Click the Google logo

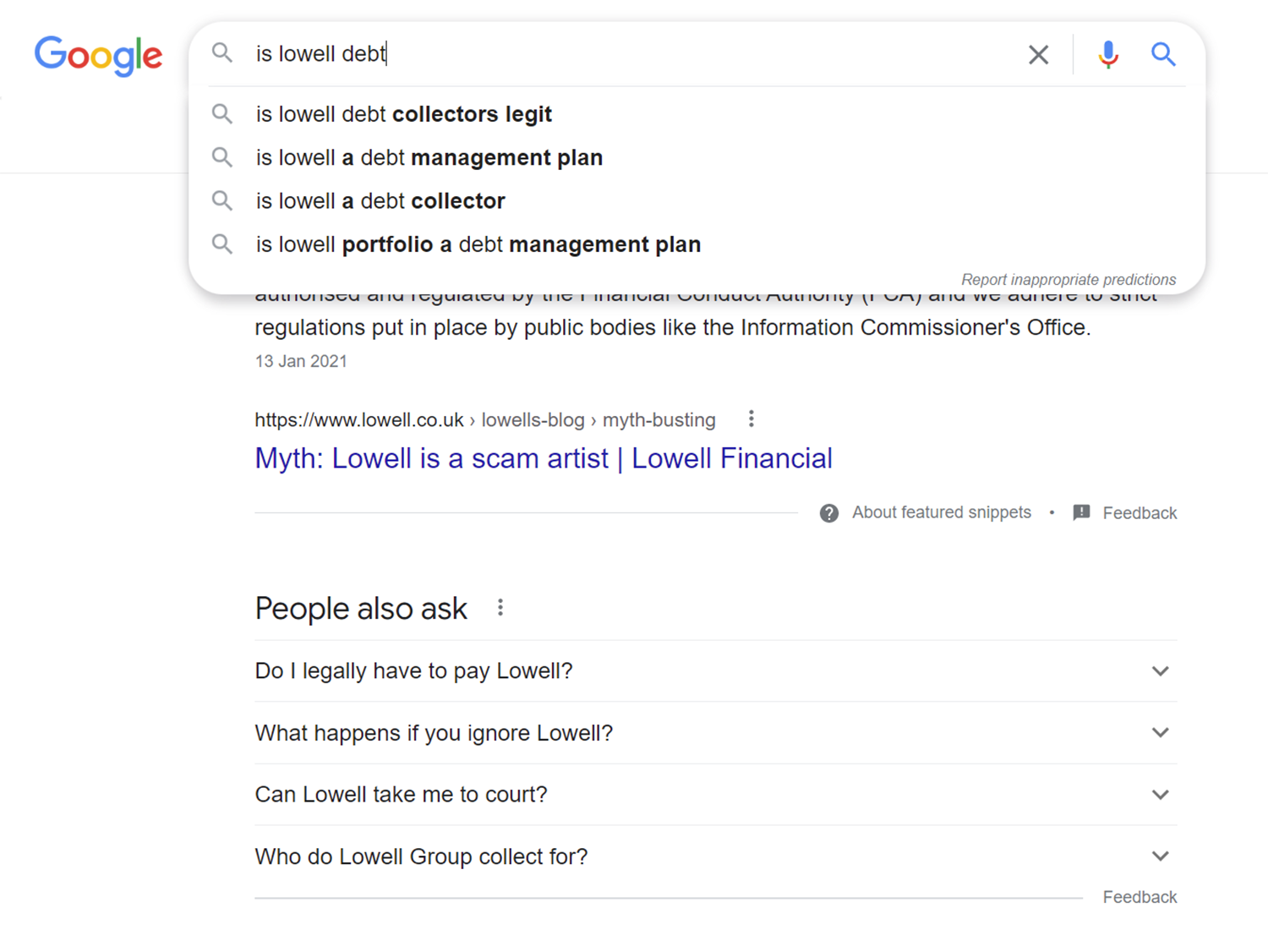tap(98, 56)
